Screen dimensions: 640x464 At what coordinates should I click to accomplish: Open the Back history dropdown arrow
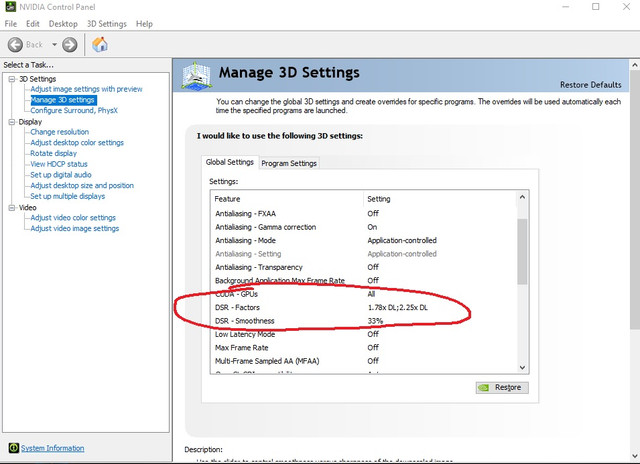54,44
